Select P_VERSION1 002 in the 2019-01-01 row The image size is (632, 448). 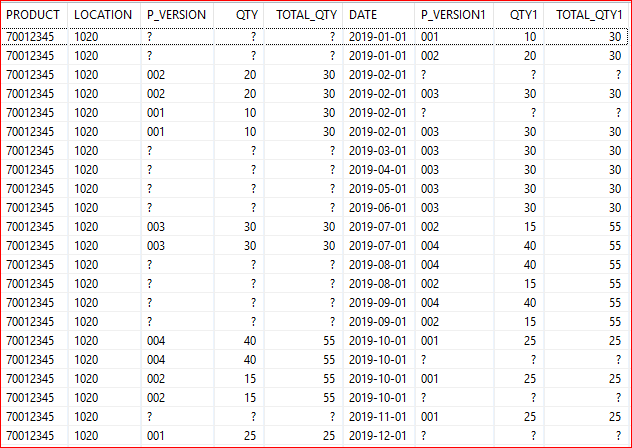click(x=430, y=56)
